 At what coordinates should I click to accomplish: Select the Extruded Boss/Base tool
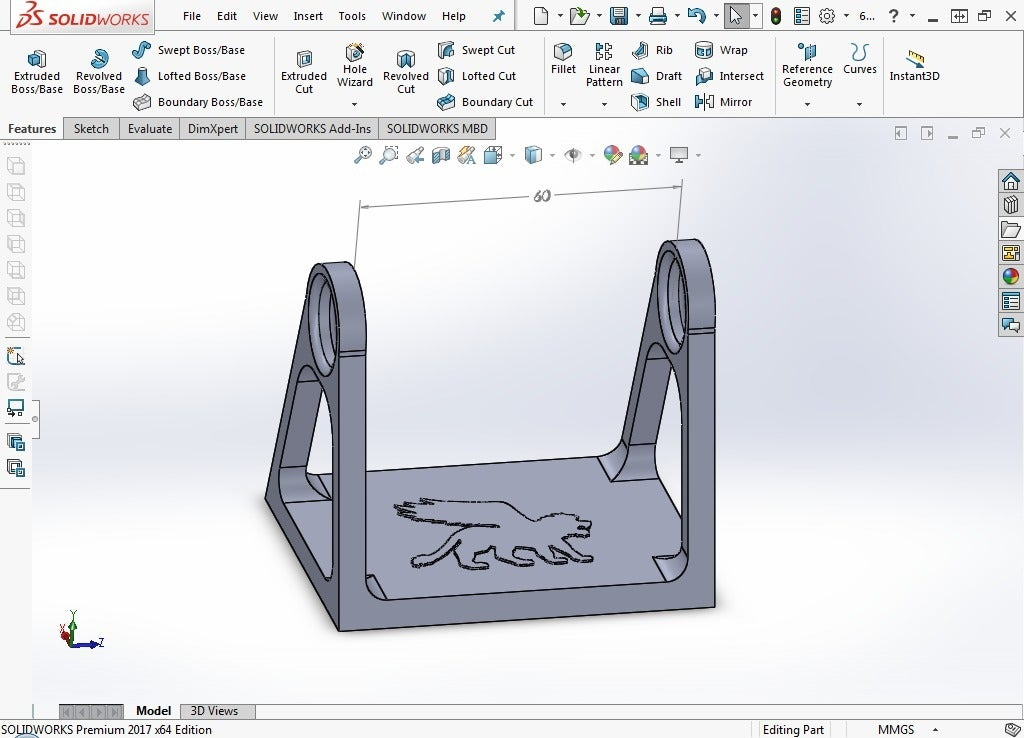tap(36, 70)
